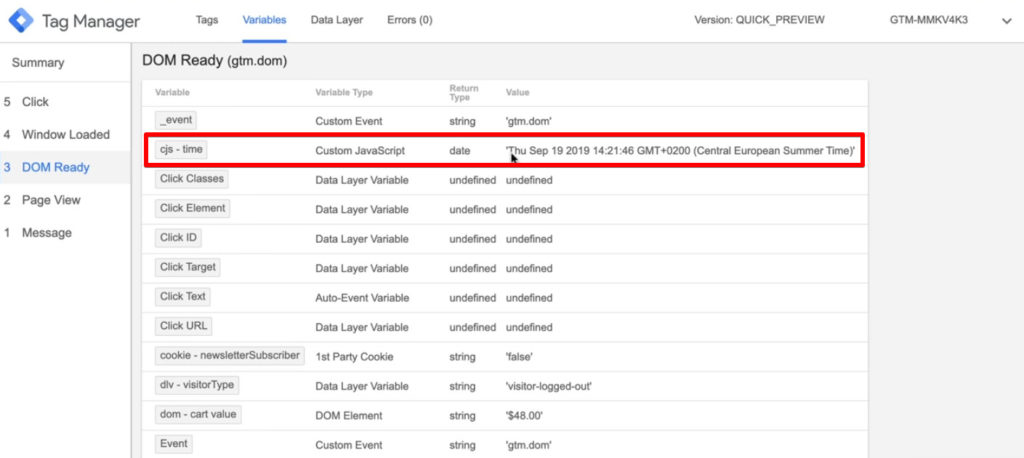Image resolution: width=1024 pixels, height=458 pixels.
Task: Open the Data Layer tab
Action: [336, 20]
